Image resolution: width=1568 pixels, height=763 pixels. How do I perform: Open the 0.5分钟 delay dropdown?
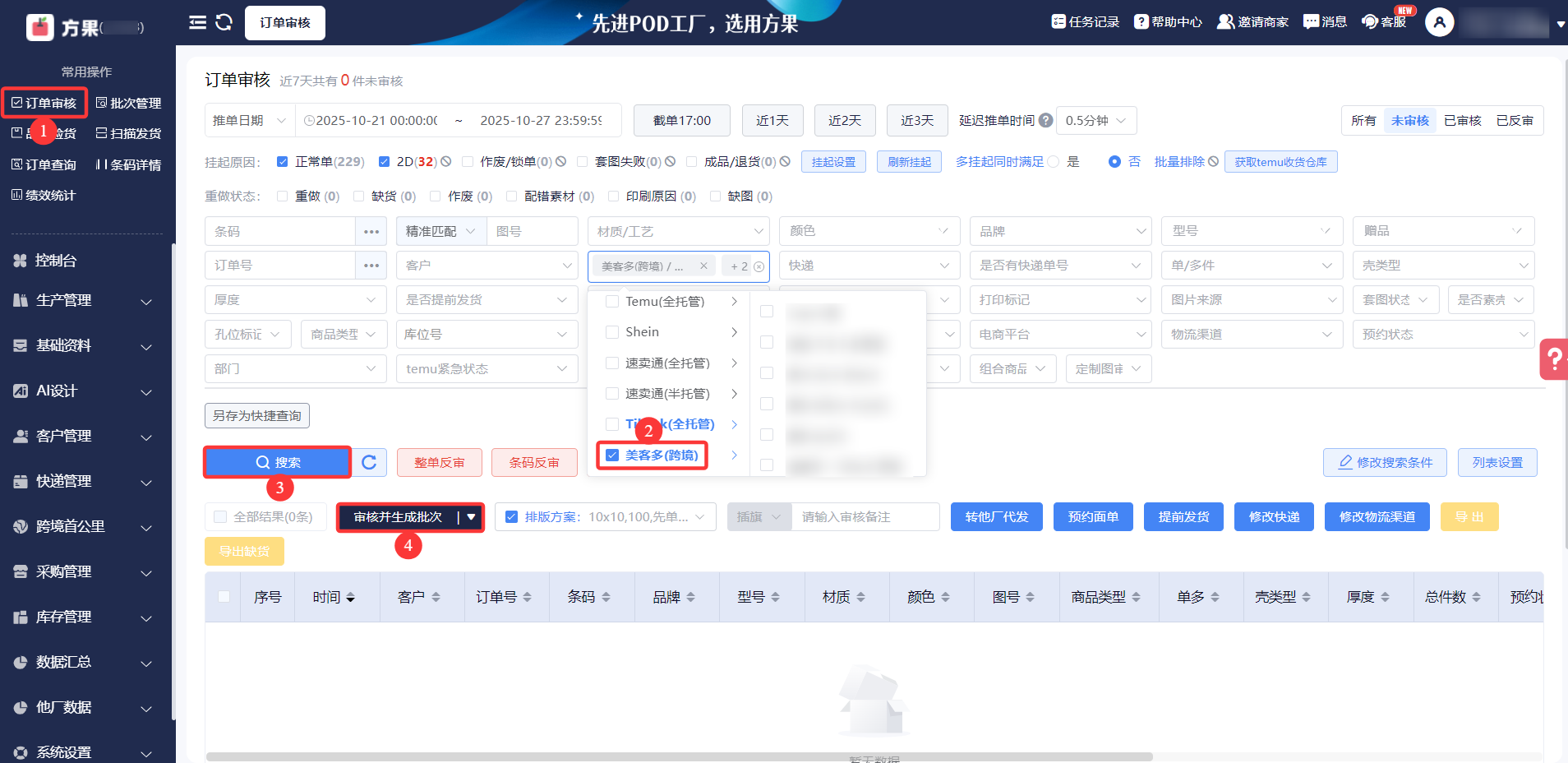click(1096, 120)
